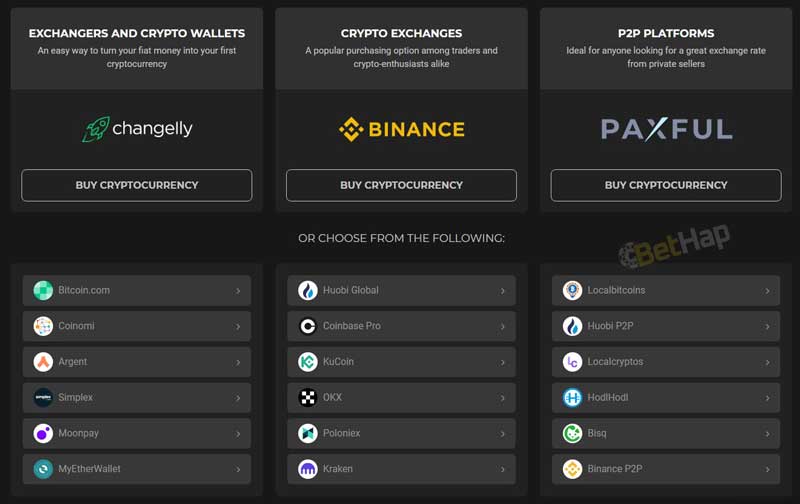Expand the Simplex row chevron
Screen dimensions: 800x504
(238, 398)
